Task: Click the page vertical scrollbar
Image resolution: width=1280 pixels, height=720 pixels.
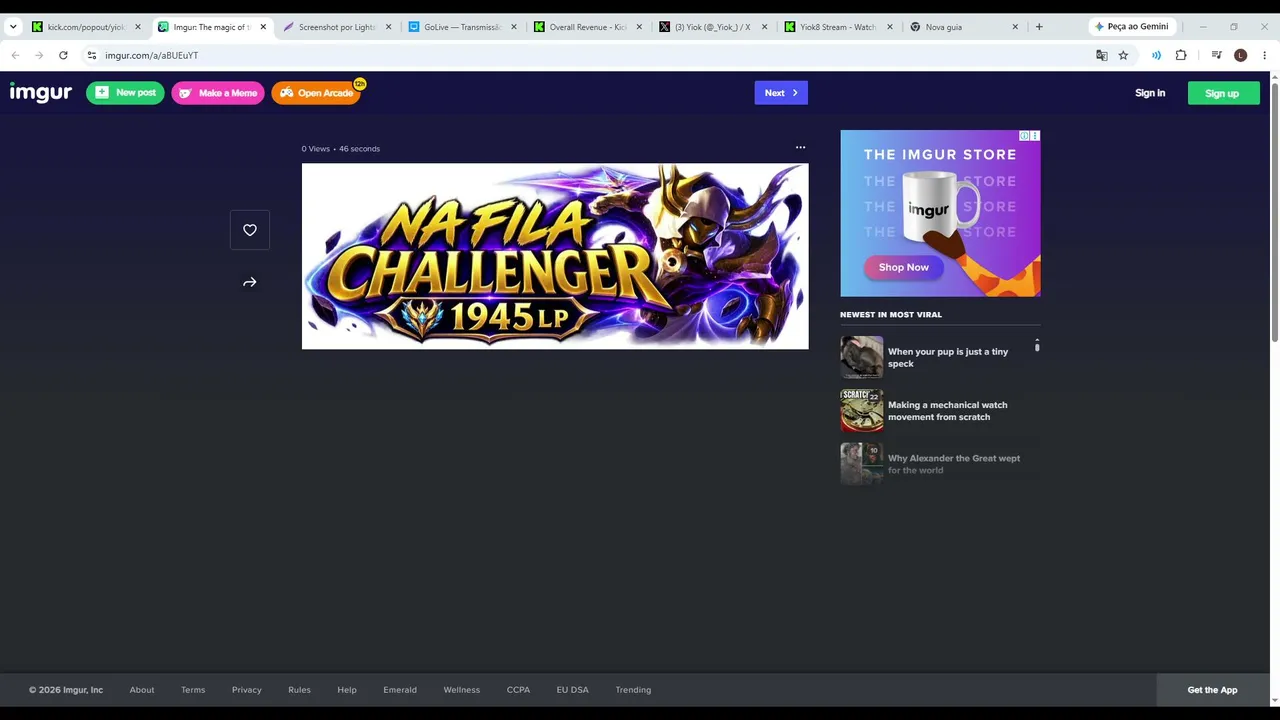Action: 1274,210
